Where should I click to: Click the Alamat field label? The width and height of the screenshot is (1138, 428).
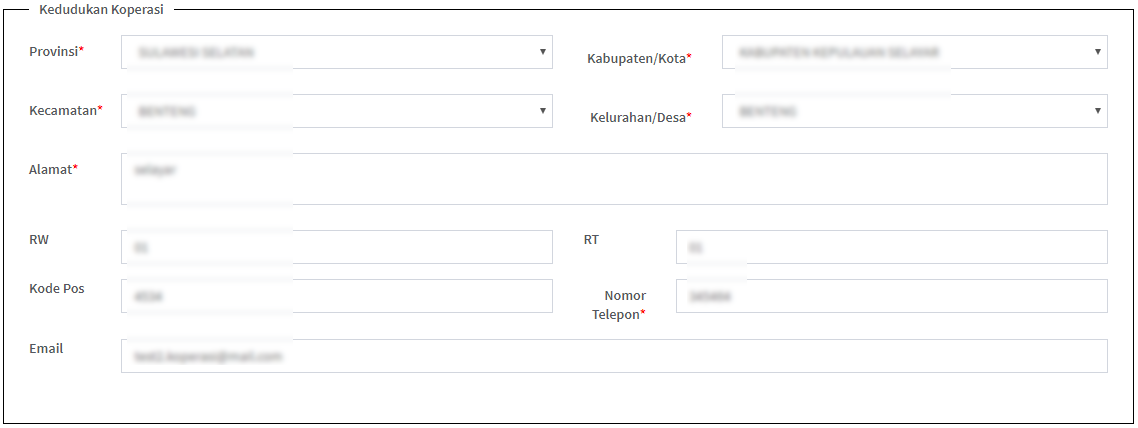click(x=53, y=169)
